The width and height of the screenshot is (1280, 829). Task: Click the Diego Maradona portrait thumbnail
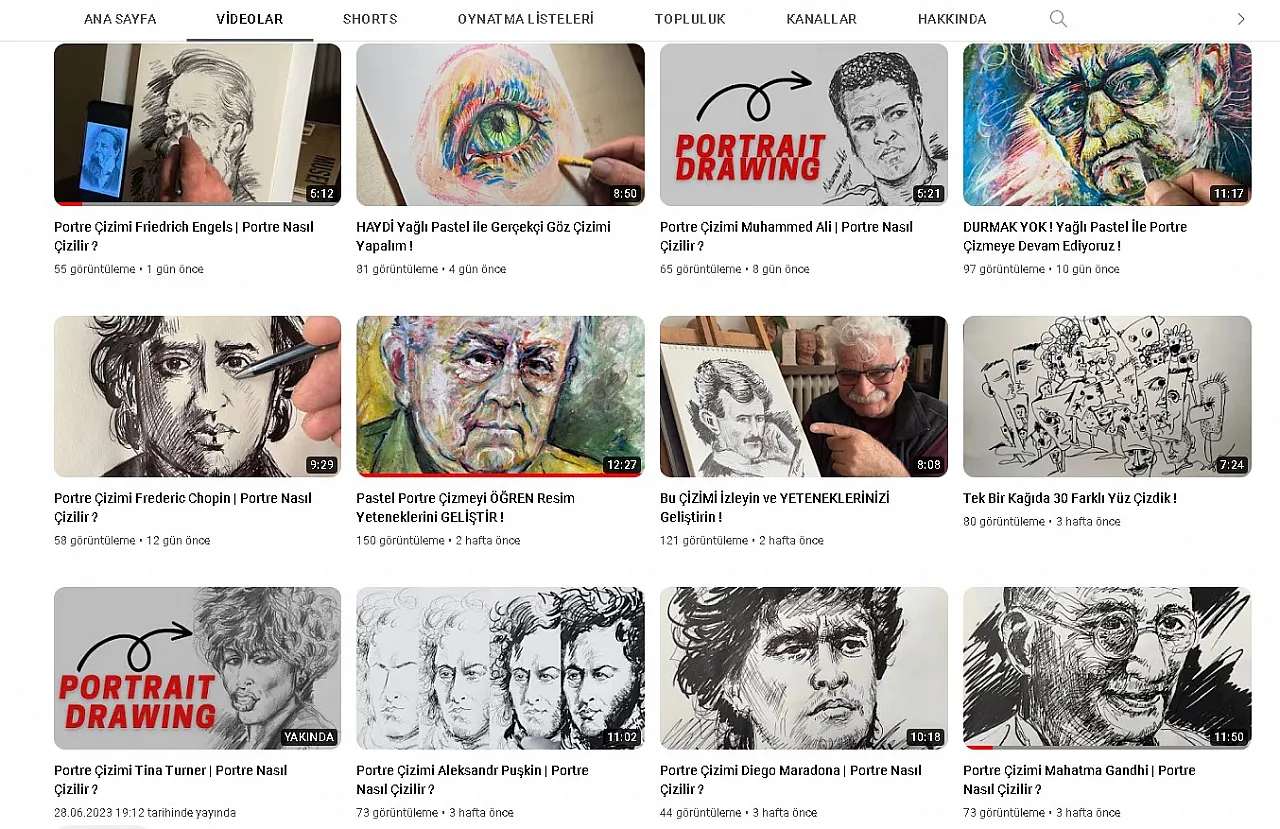804,668
